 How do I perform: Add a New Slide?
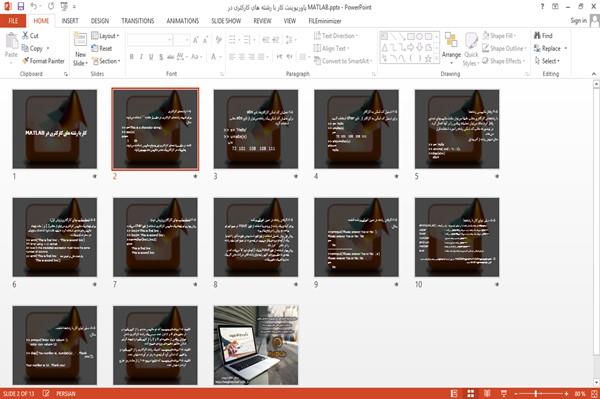[80, 49]
